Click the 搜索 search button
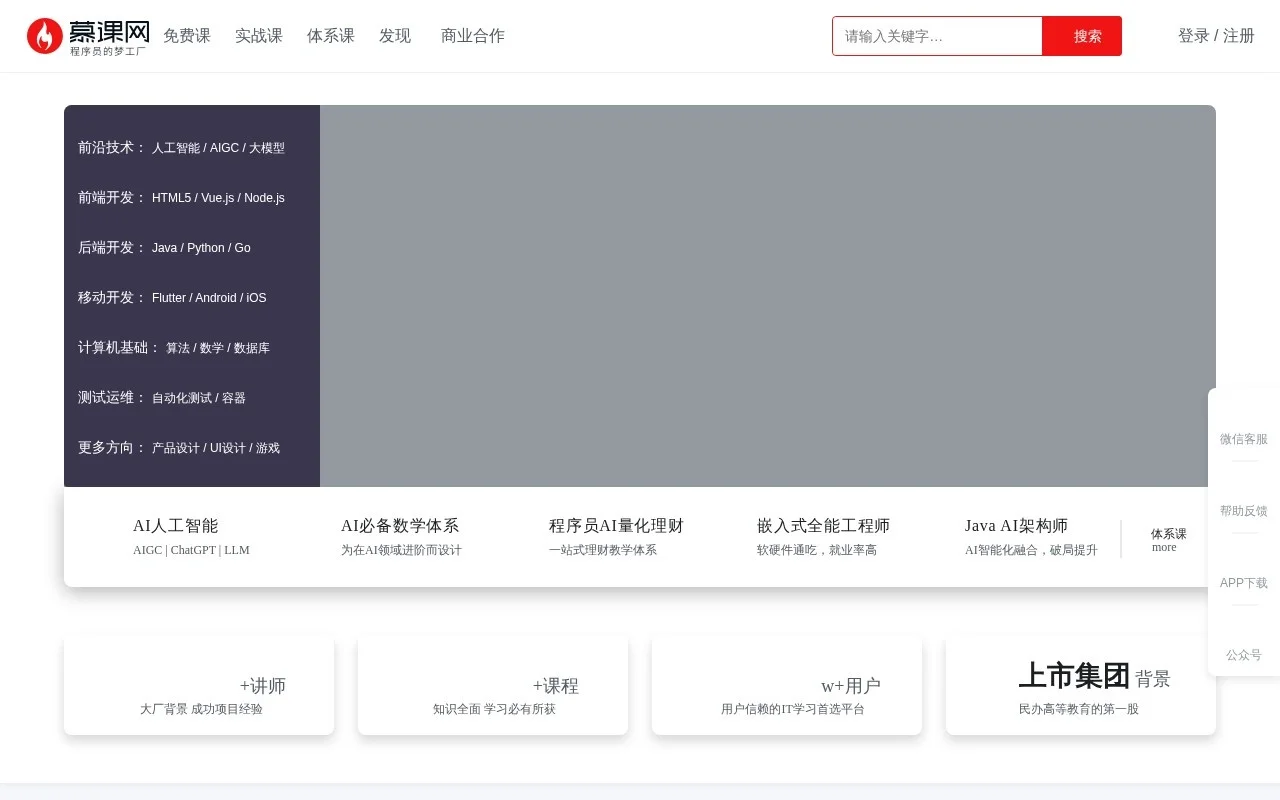This screenshot has width=1280, height=800. coord(1086,36)
